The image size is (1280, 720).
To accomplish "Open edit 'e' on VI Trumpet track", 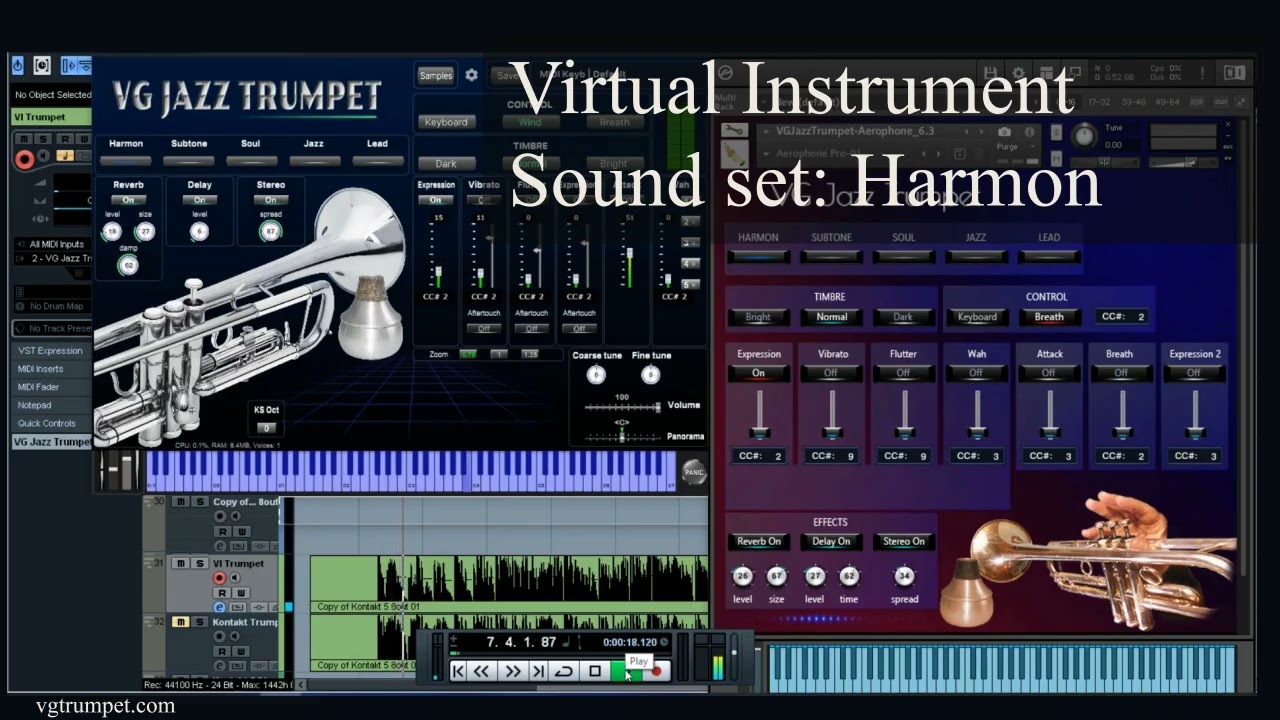I will pyautogui.click(x=220, y=606).
